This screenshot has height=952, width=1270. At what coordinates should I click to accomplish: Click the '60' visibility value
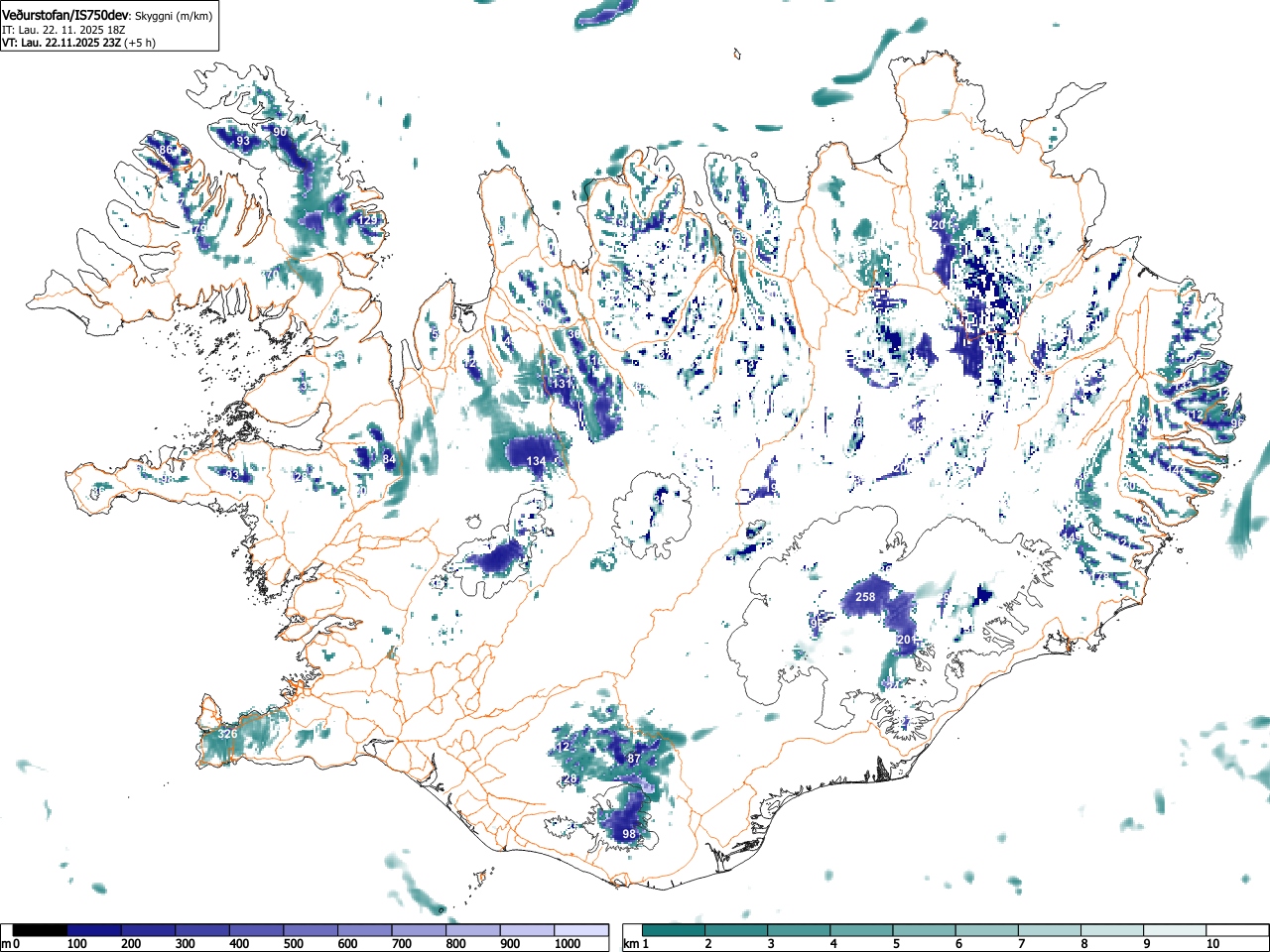point(546,304)
